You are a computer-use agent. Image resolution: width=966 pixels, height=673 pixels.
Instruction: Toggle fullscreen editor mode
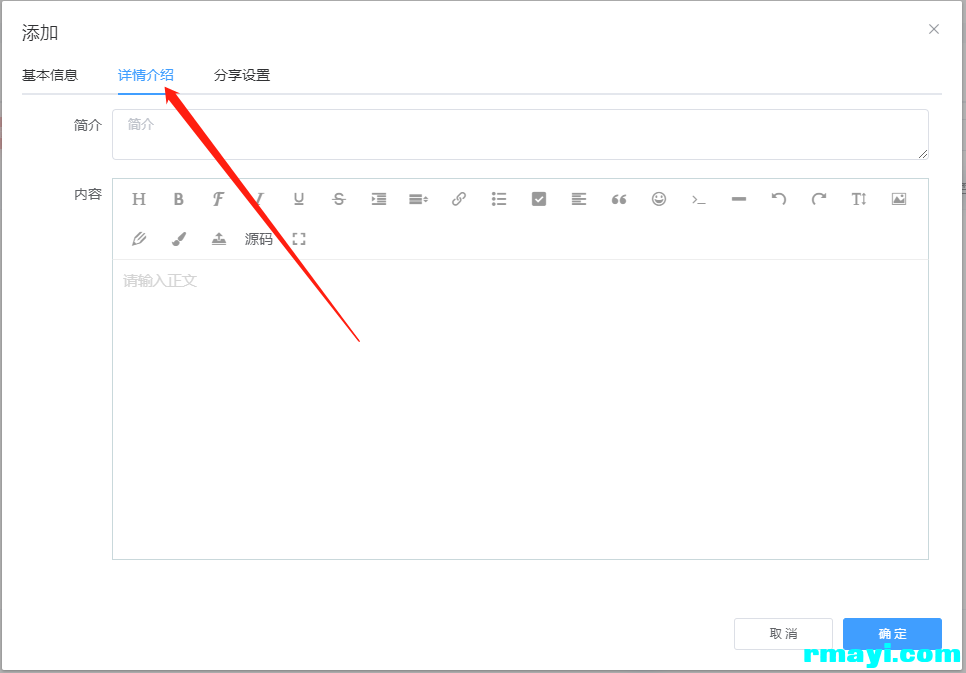pos(299,239)
